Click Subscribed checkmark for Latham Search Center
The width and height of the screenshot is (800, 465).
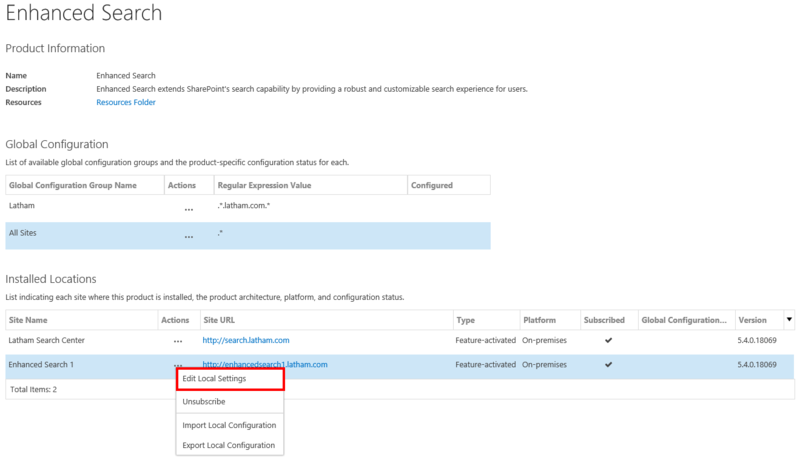(608, 341)
